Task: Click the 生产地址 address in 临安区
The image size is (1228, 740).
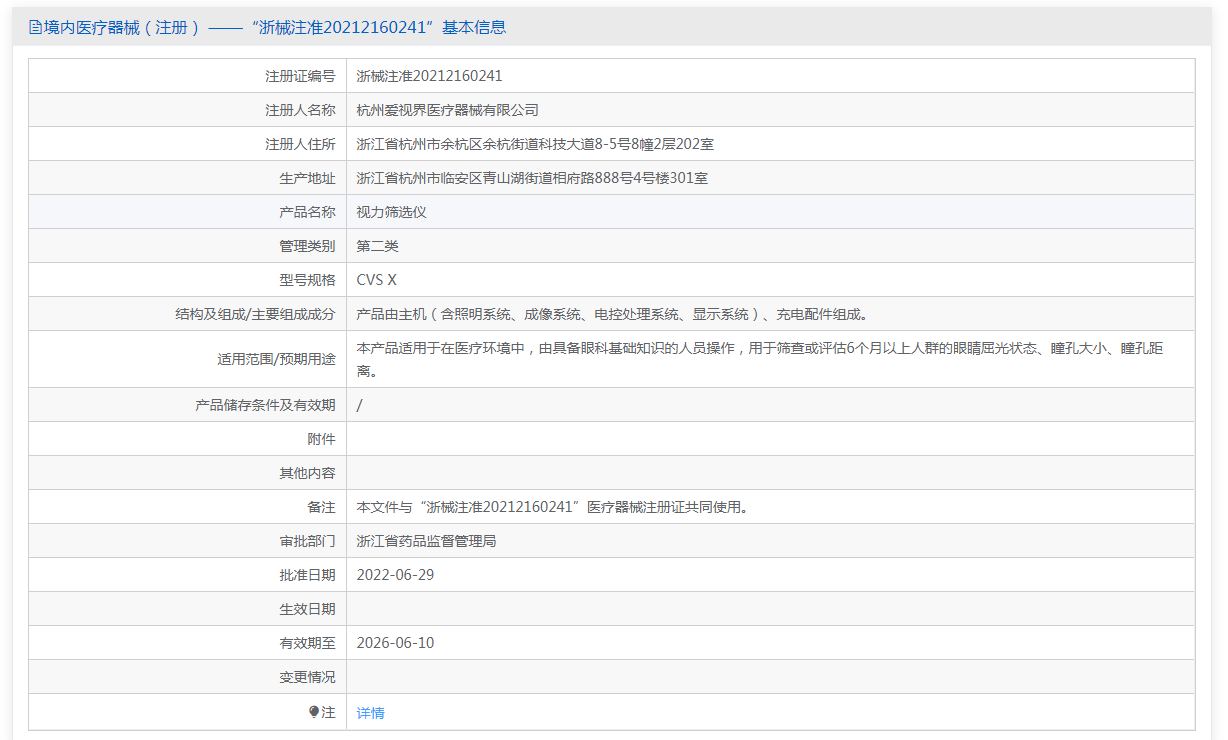Action: click(532, 178)
